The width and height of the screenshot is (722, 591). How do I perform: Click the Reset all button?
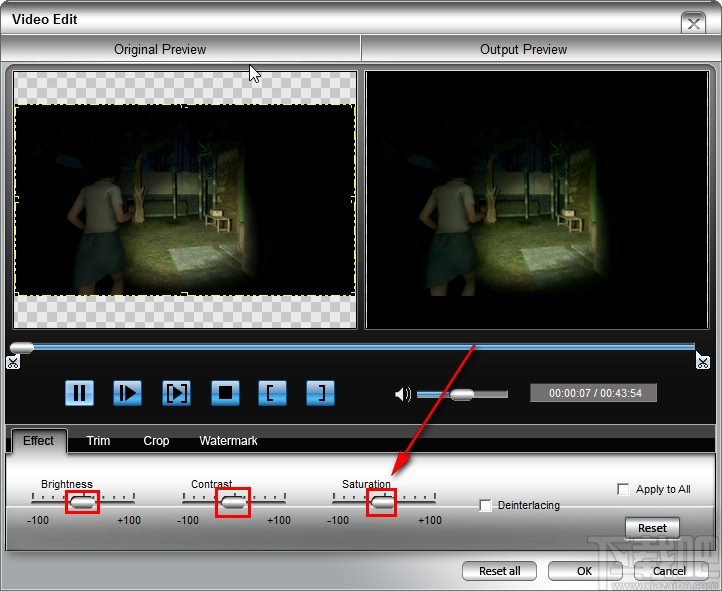pos(499,571)
